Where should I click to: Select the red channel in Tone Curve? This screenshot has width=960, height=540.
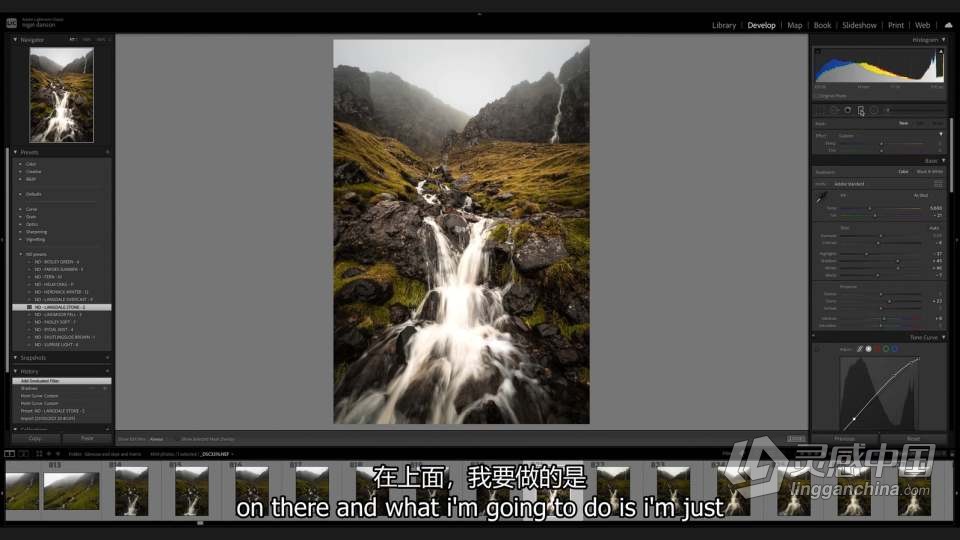(877, 349)
